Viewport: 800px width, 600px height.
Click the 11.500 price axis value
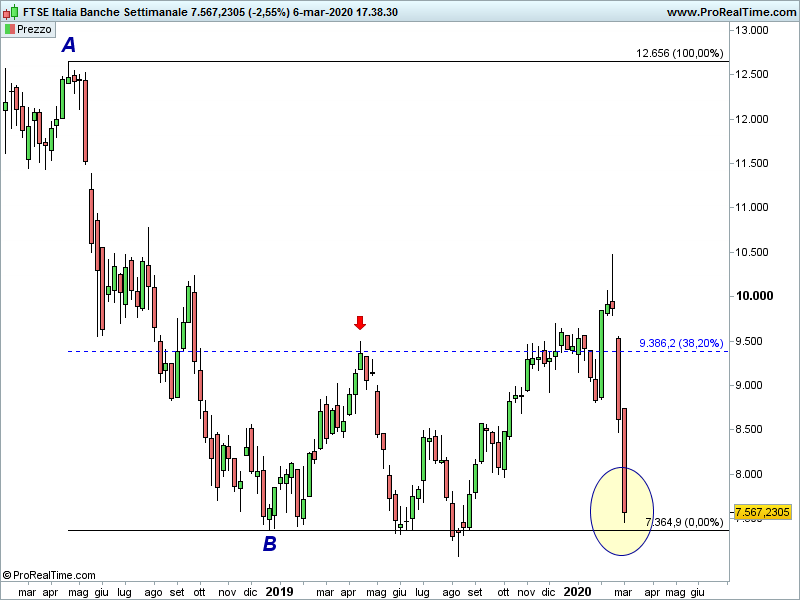tap(752, 163)
